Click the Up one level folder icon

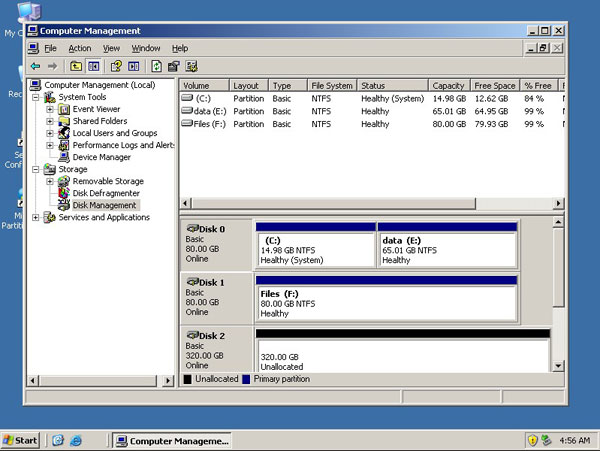point(76,67)
